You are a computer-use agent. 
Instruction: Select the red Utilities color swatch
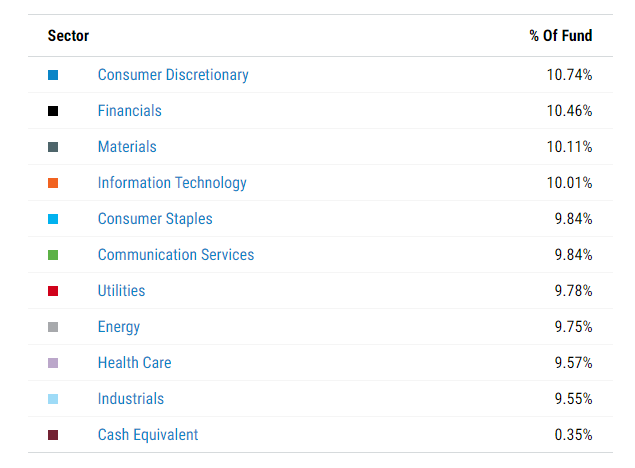53,291
